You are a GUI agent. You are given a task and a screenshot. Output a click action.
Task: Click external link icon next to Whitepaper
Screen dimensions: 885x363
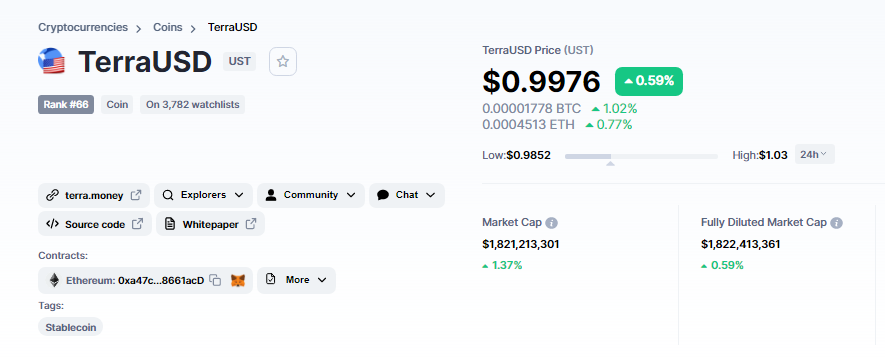pyautogui.click(x=251, y=224)
